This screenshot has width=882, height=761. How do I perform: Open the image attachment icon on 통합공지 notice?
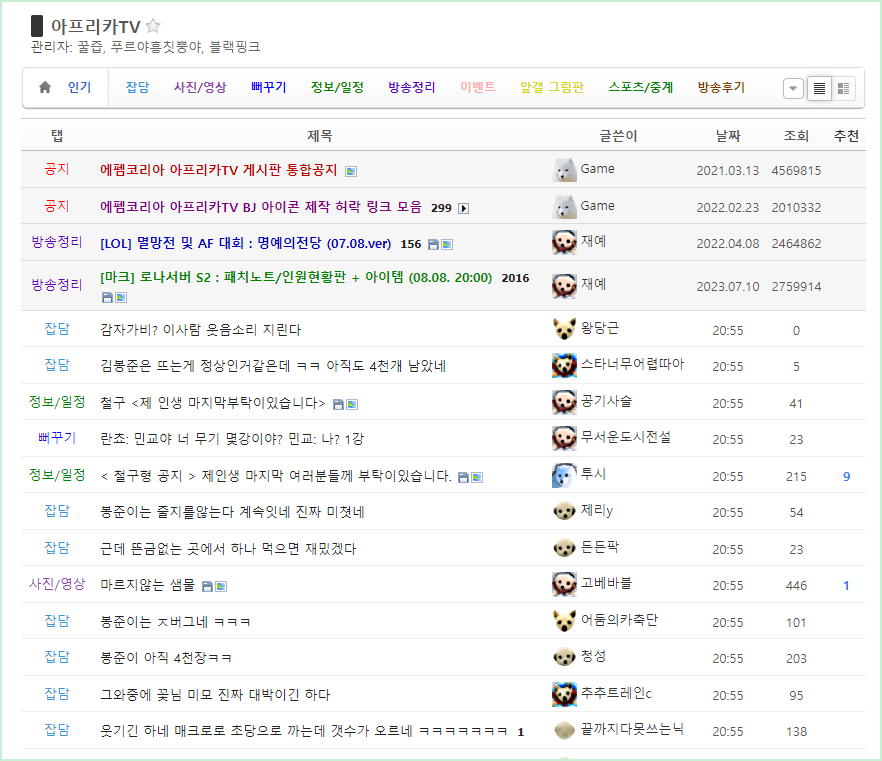click(x=350, y=170)
